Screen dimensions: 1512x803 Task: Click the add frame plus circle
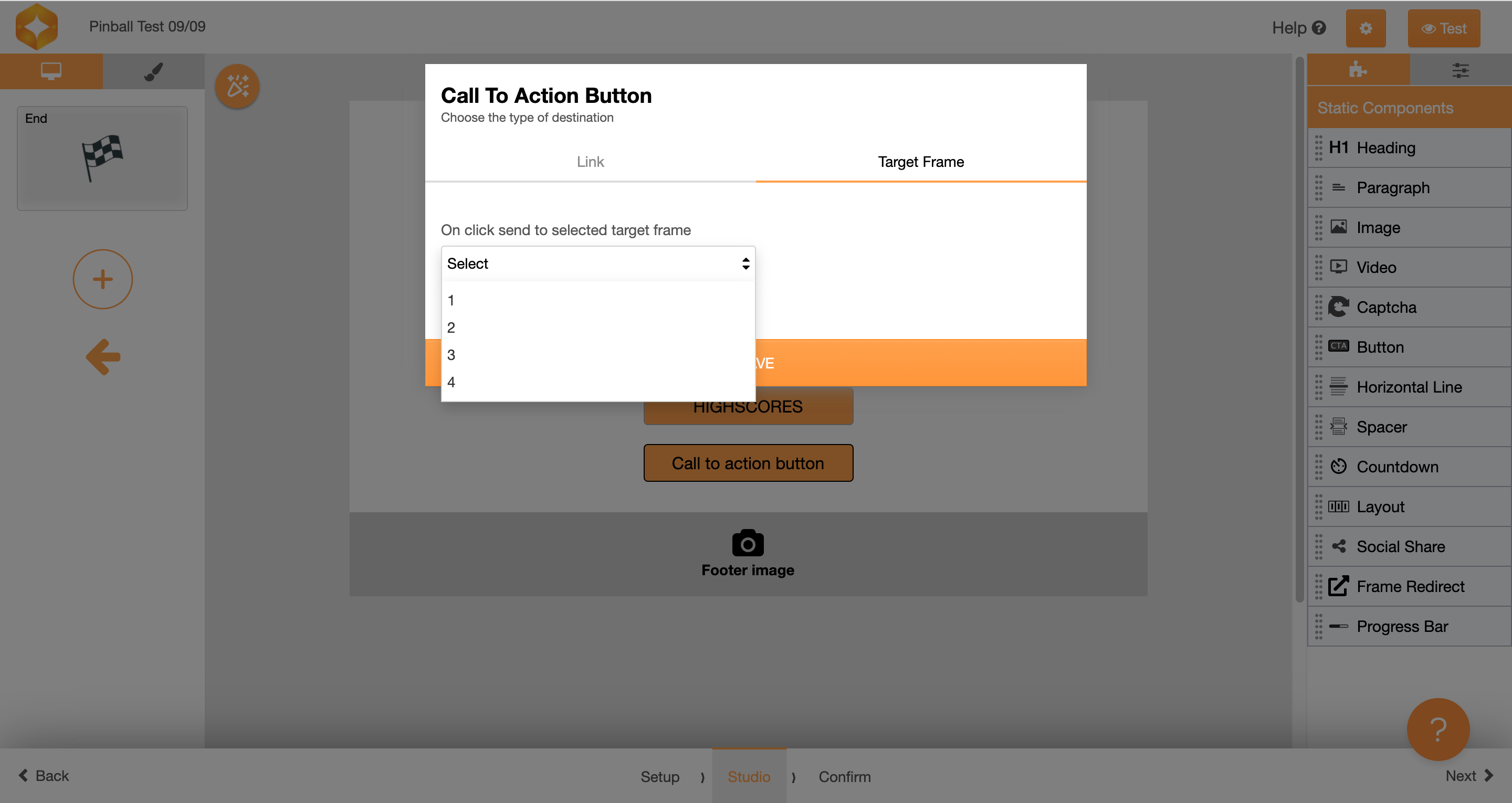pos(103,279)
